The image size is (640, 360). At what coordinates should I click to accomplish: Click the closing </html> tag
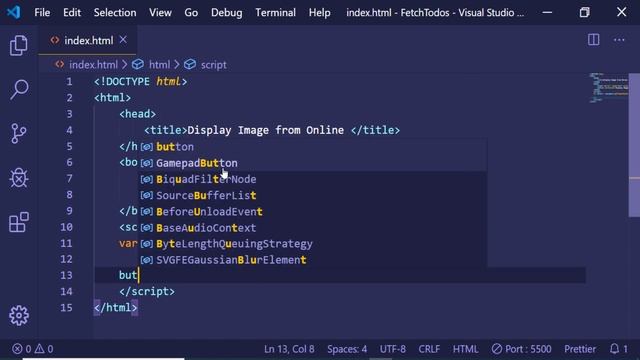(x=116, y=307)
